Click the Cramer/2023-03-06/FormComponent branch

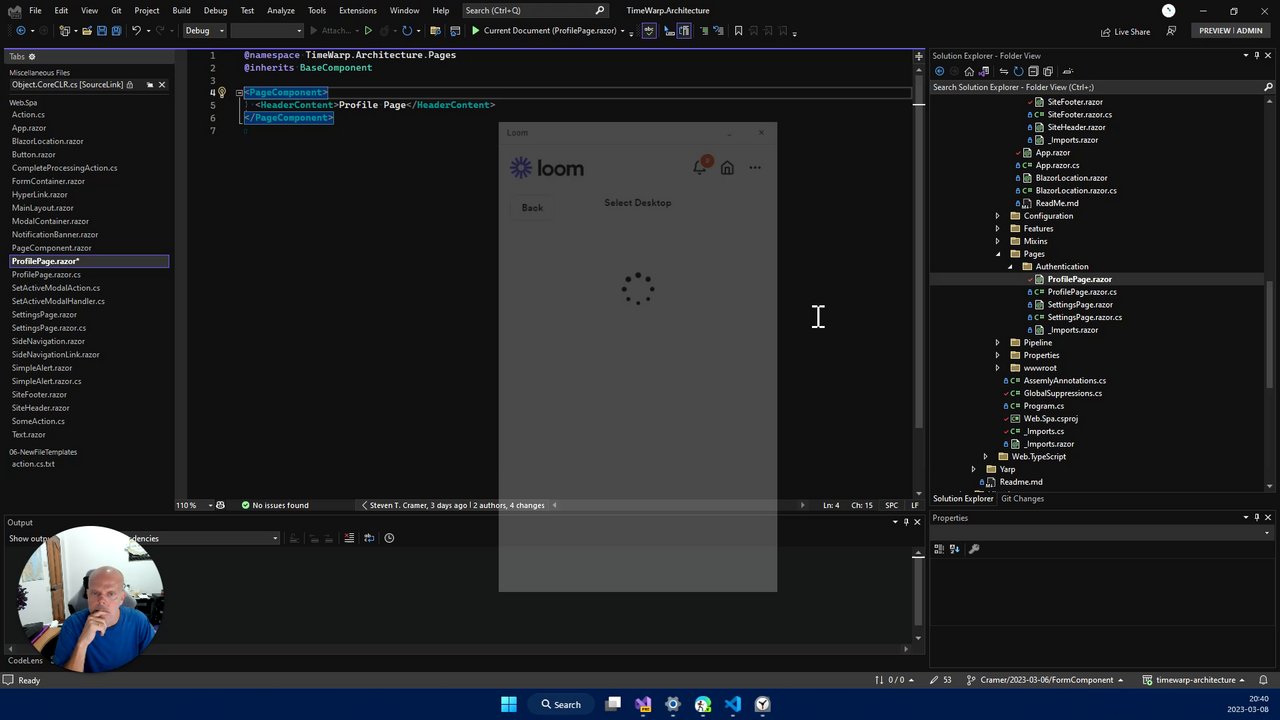[1046, 680]
